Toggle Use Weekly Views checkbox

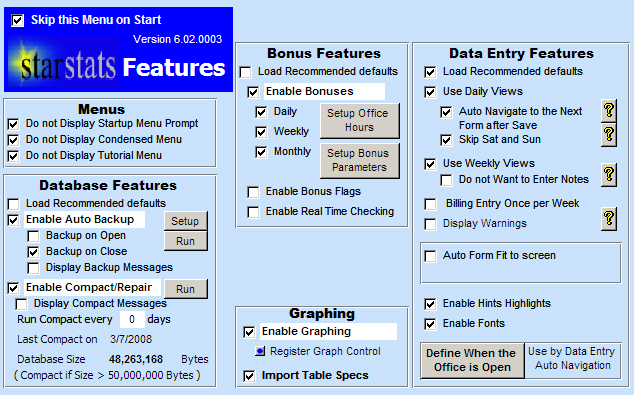(430, 164)
